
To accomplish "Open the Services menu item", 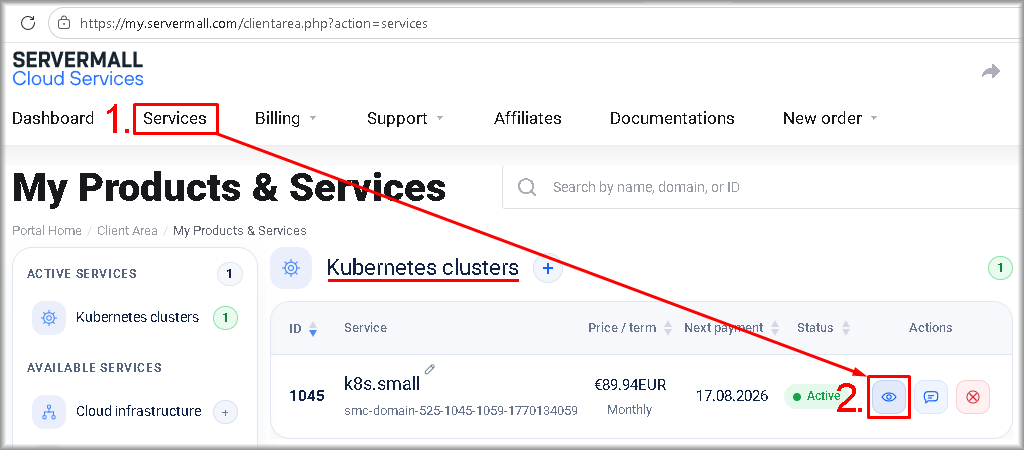I will tap(175, 118).
